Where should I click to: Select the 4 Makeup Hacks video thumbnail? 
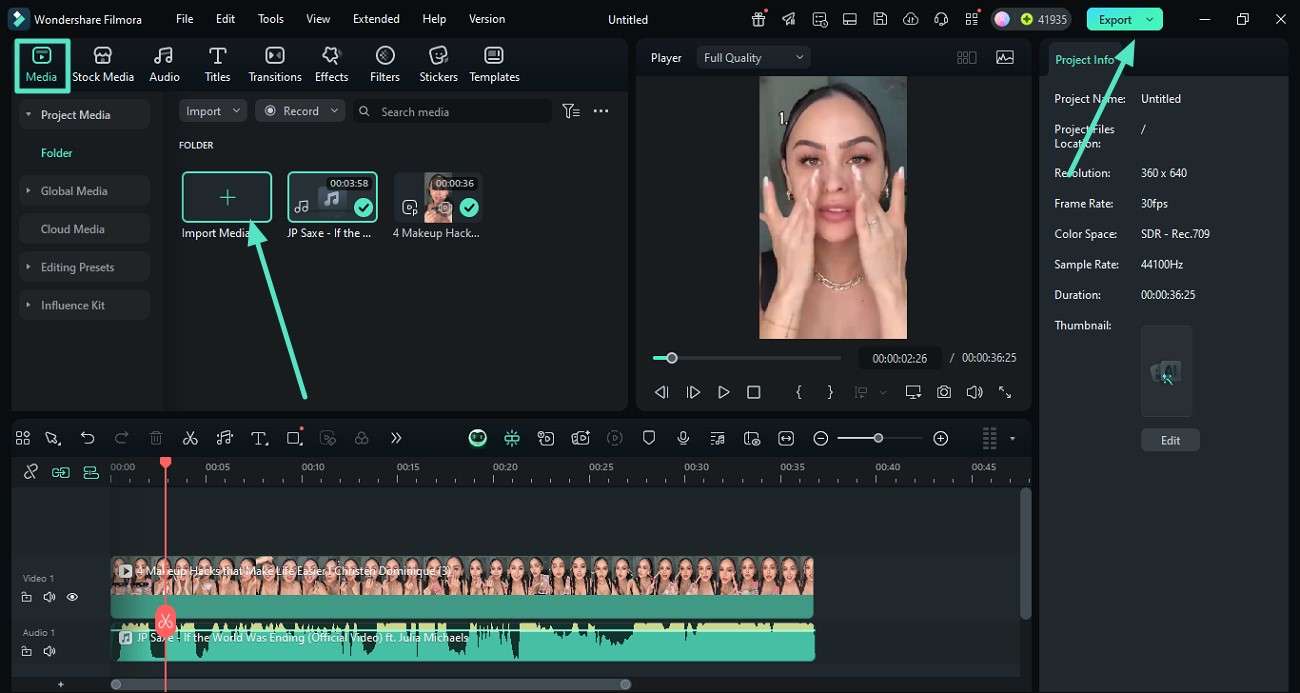pos(437,197)
